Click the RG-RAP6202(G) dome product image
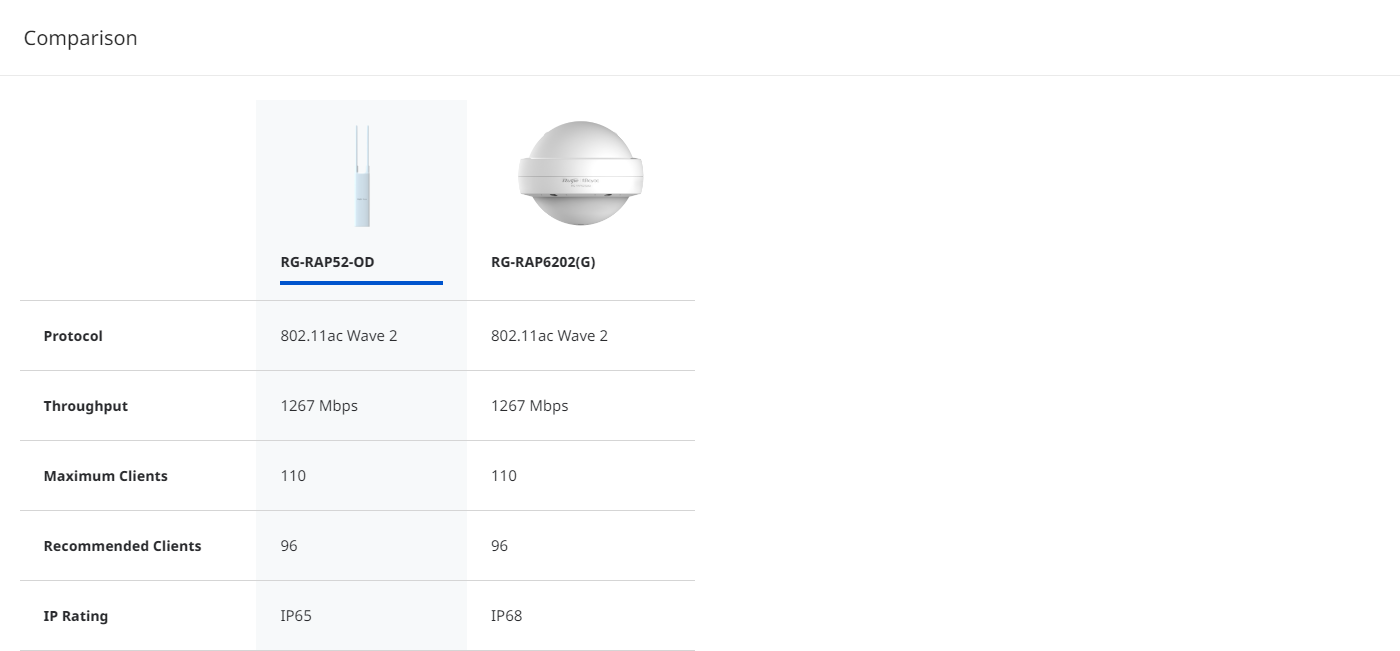This screenshot has height=651, width=1400. tap(581, 175)
